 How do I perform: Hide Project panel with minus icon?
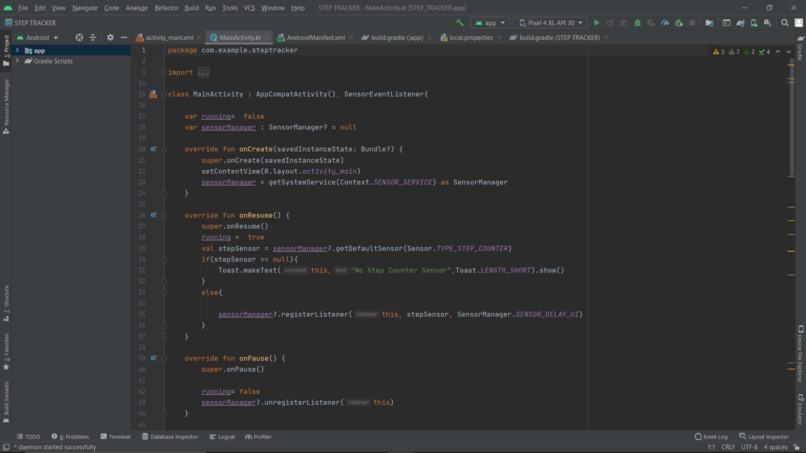pos(124,38)
